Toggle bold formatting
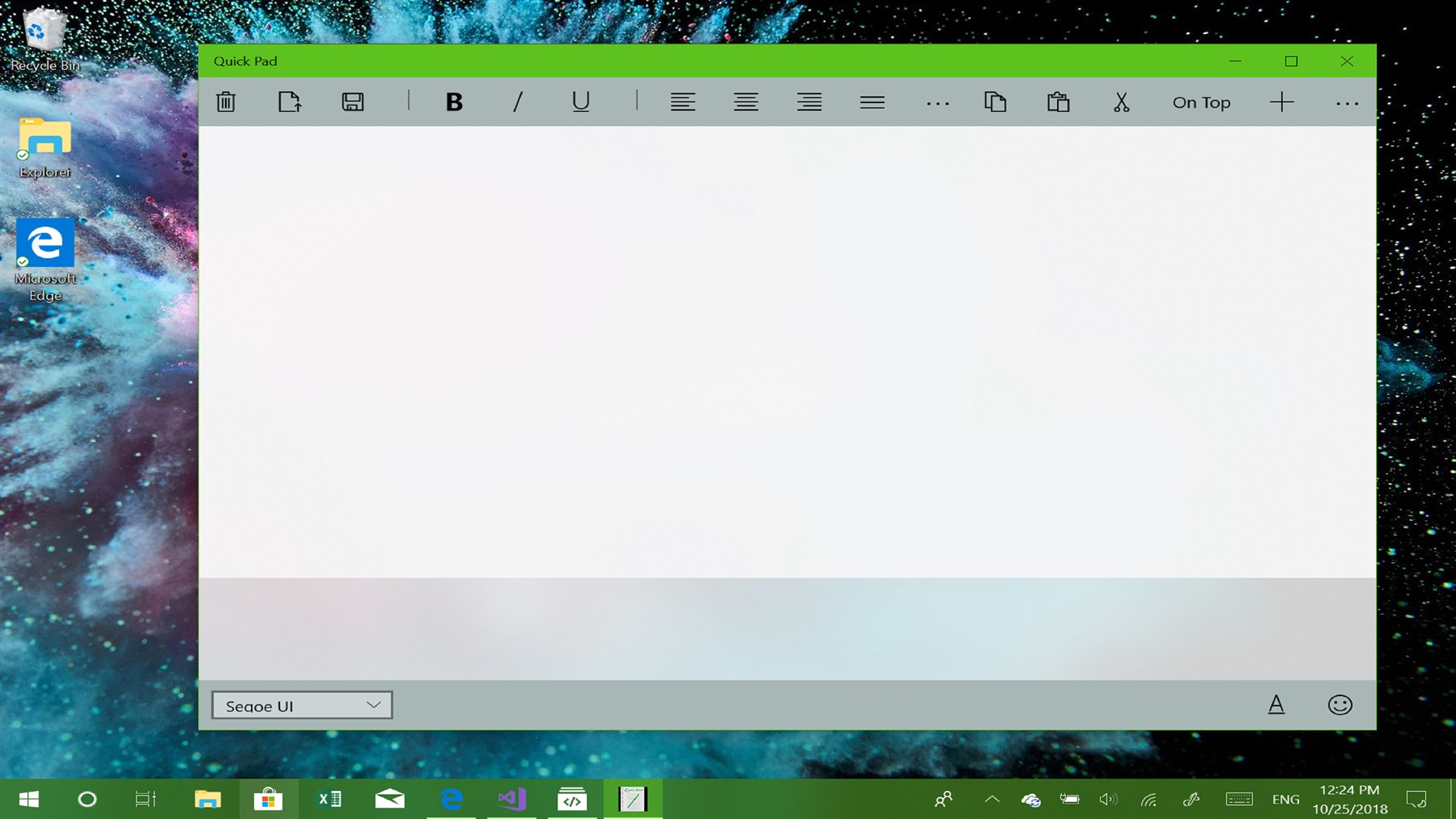Viewport: 1456px width, 819px height. (453, 102)
